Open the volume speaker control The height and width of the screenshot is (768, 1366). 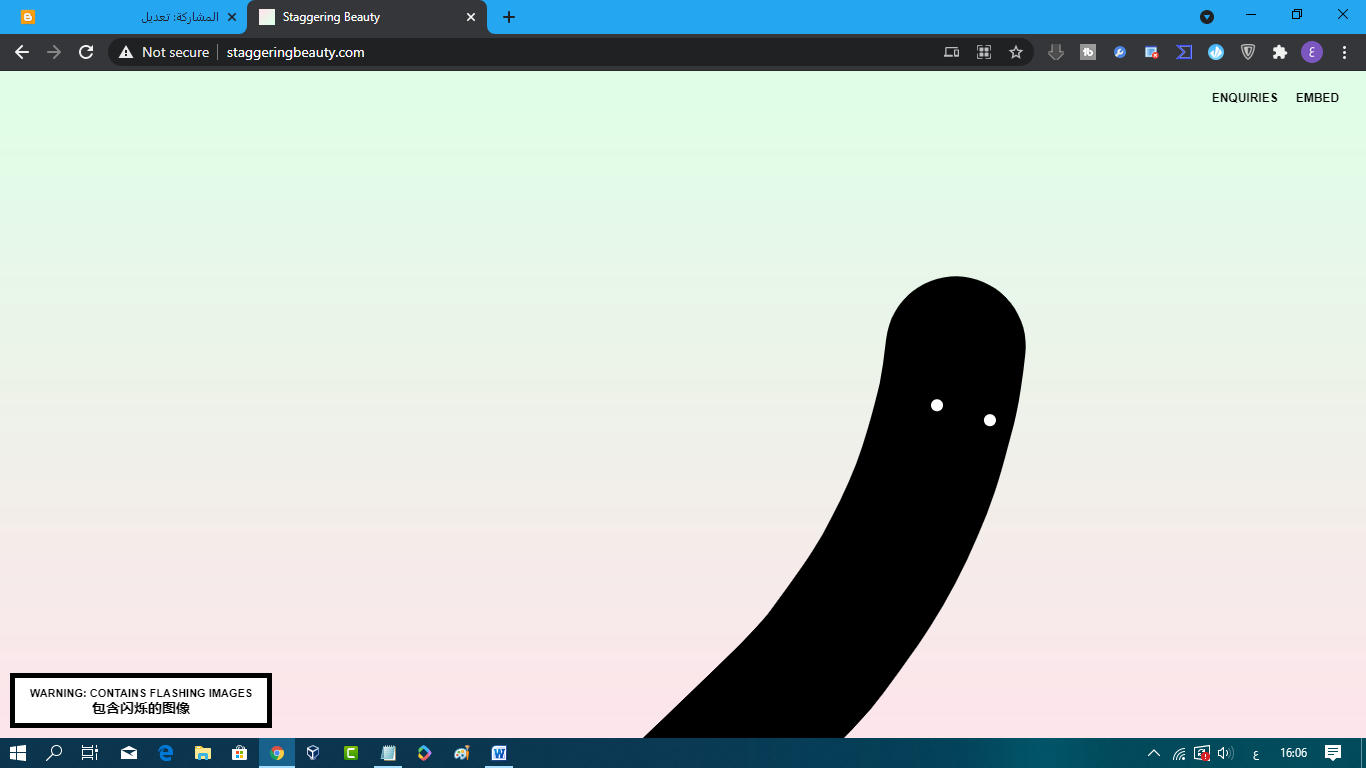[x=1225, y=753]
